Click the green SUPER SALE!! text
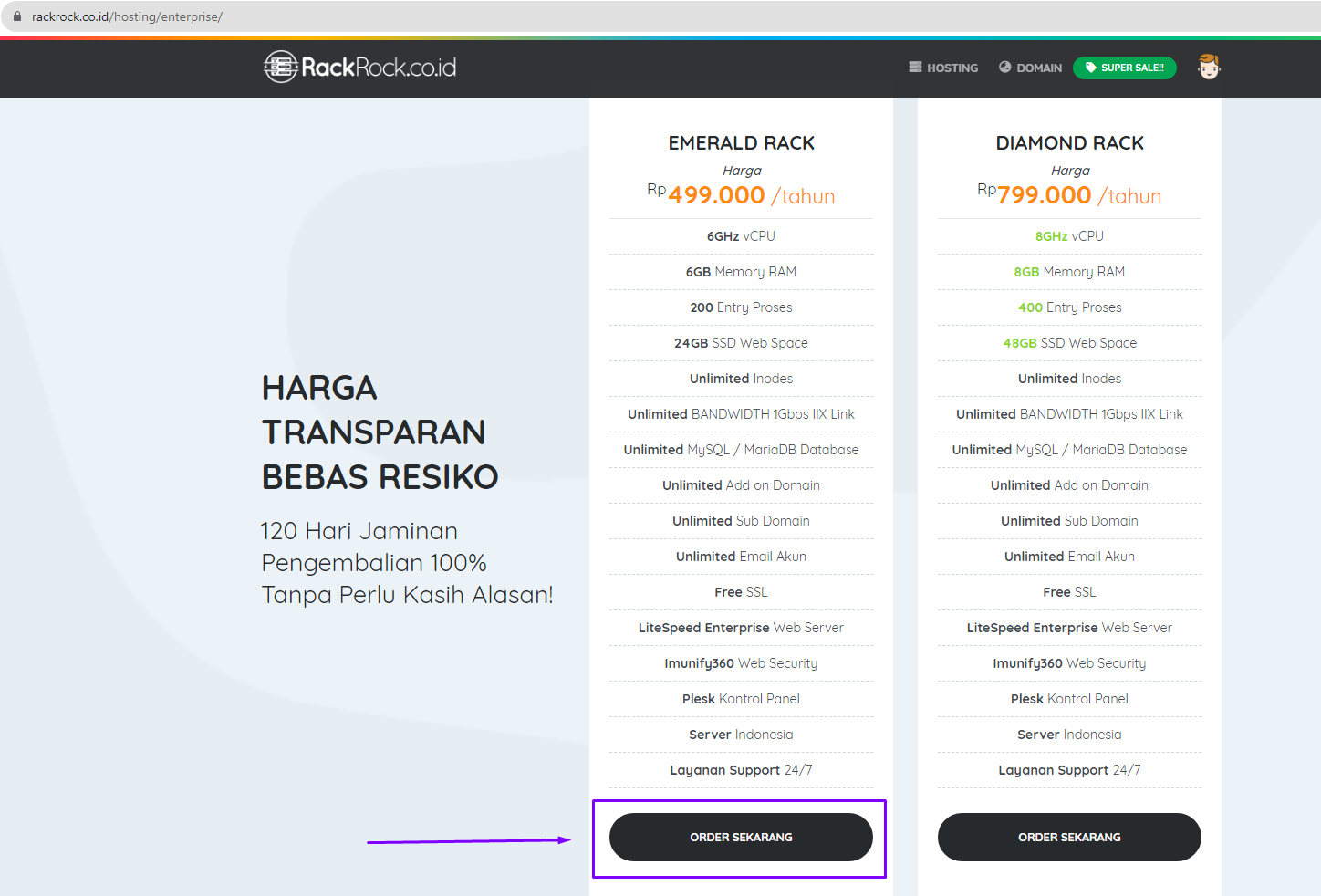The width and height of the screenshot is (1321, 896). (1132, 68)
